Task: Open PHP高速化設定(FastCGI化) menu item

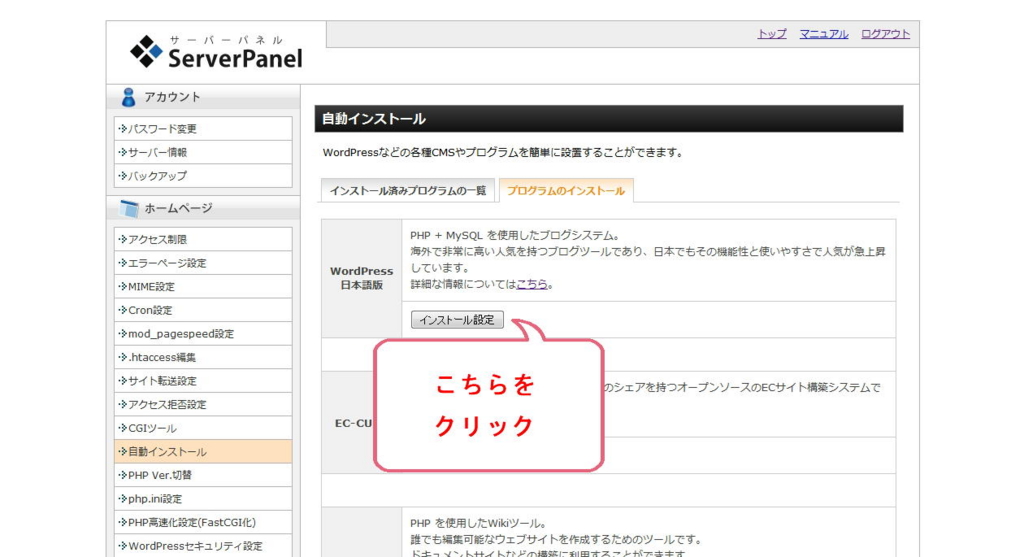Action: [203, 522]
